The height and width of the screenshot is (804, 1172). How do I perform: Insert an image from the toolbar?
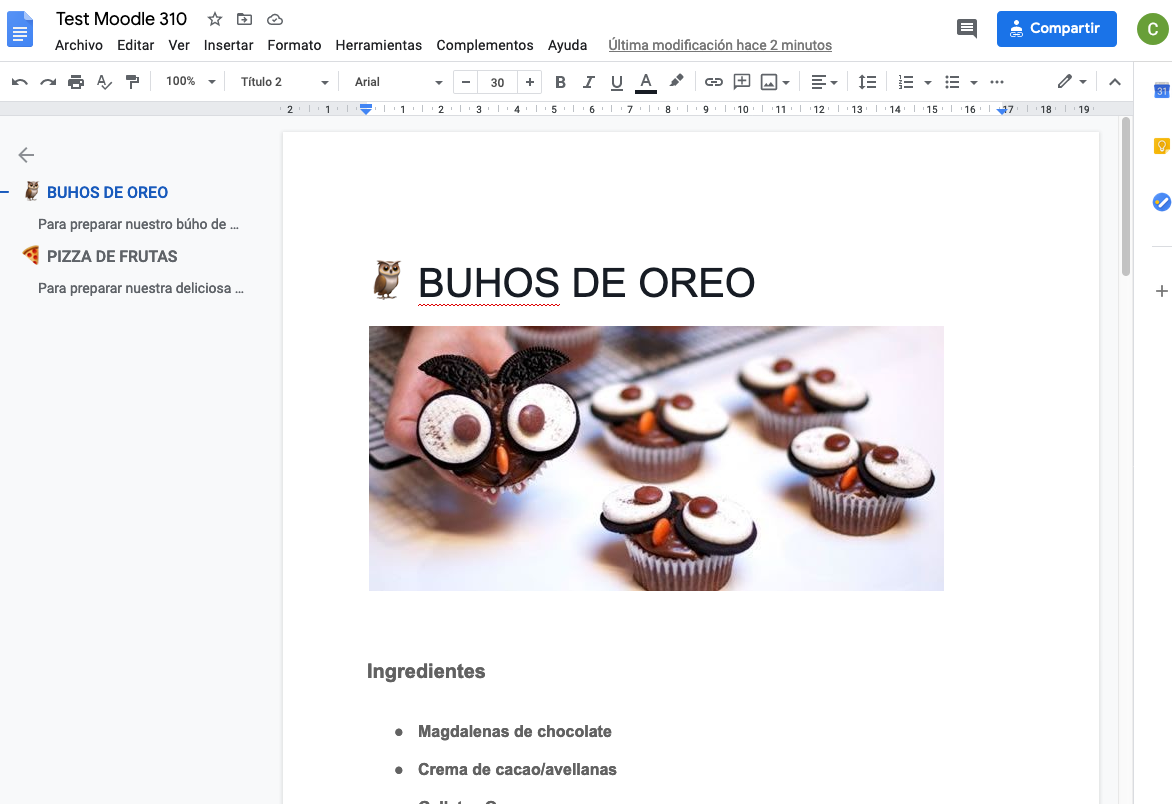[768, 82]
